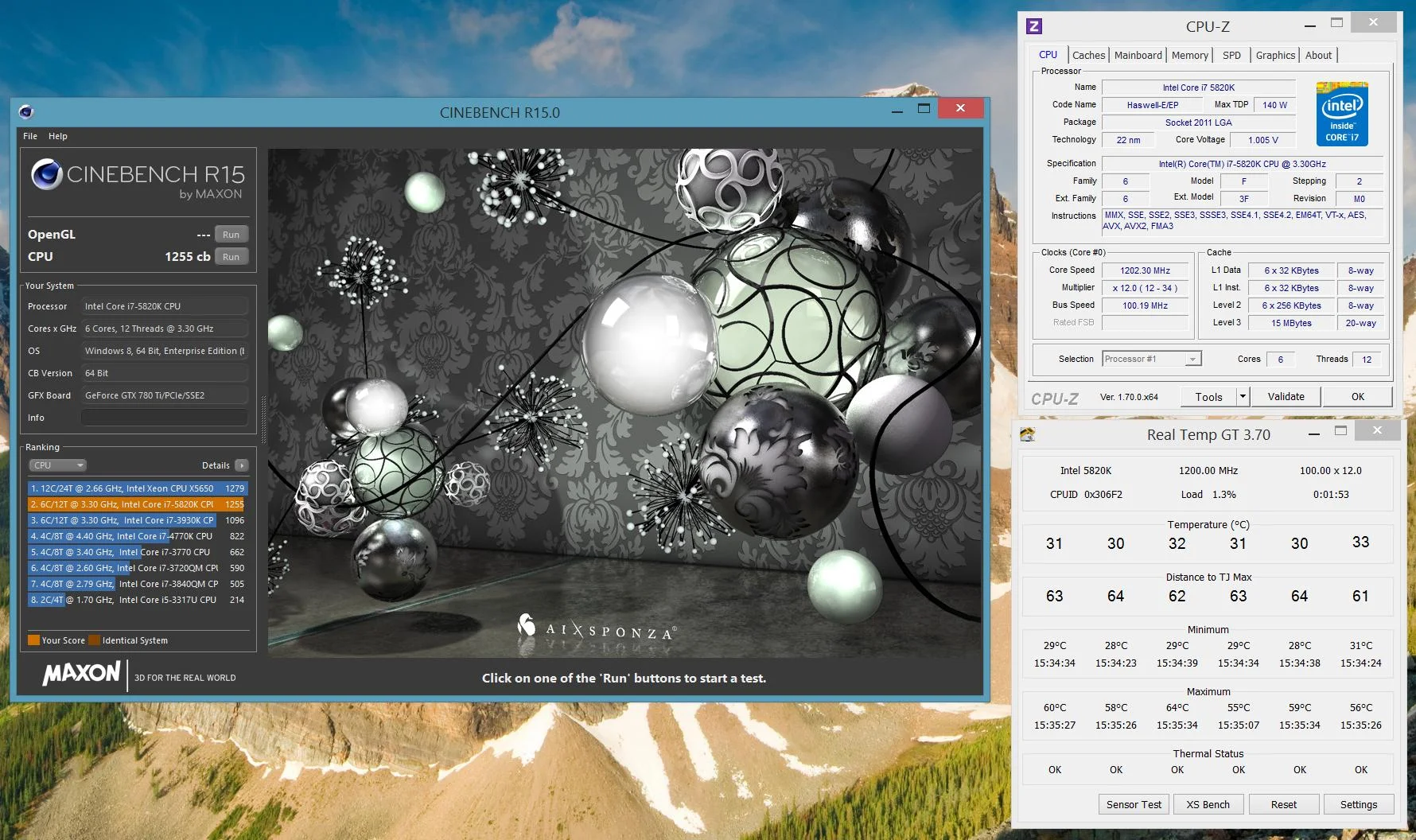Image resolution: width=1416 pixels, height=840 pixels.
Task: Click the Cinebench R15 logo sphere
Action: point(47,174)
